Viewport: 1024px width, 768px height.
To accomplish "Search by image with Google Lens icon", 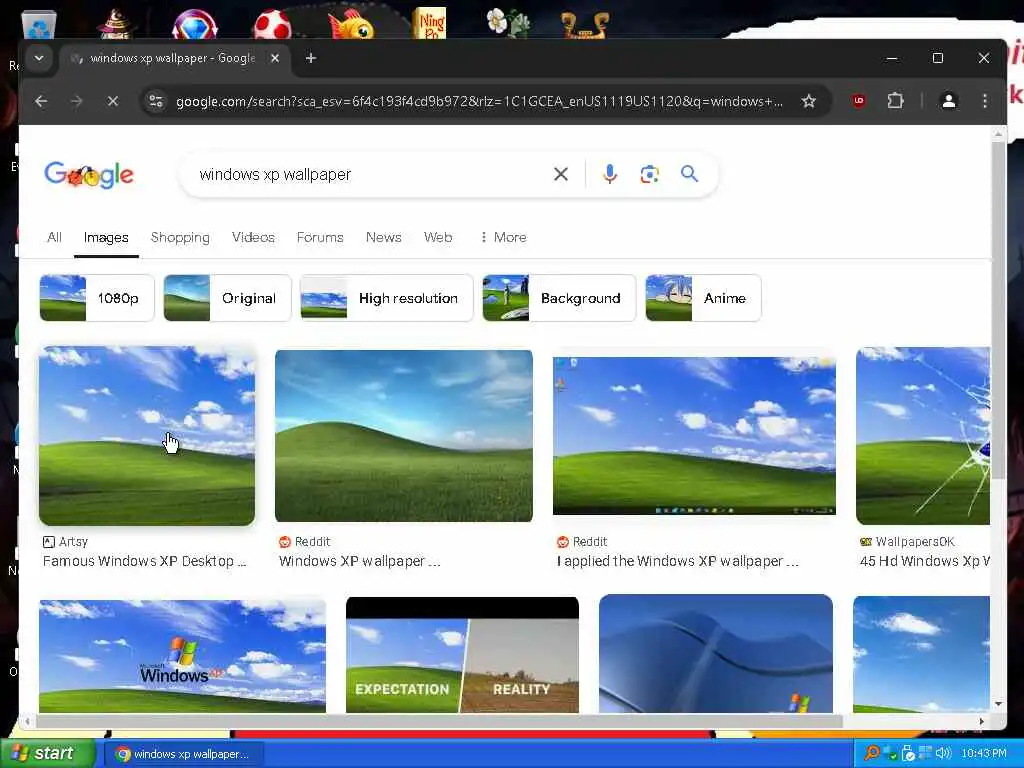I will [x=649, y=174].
